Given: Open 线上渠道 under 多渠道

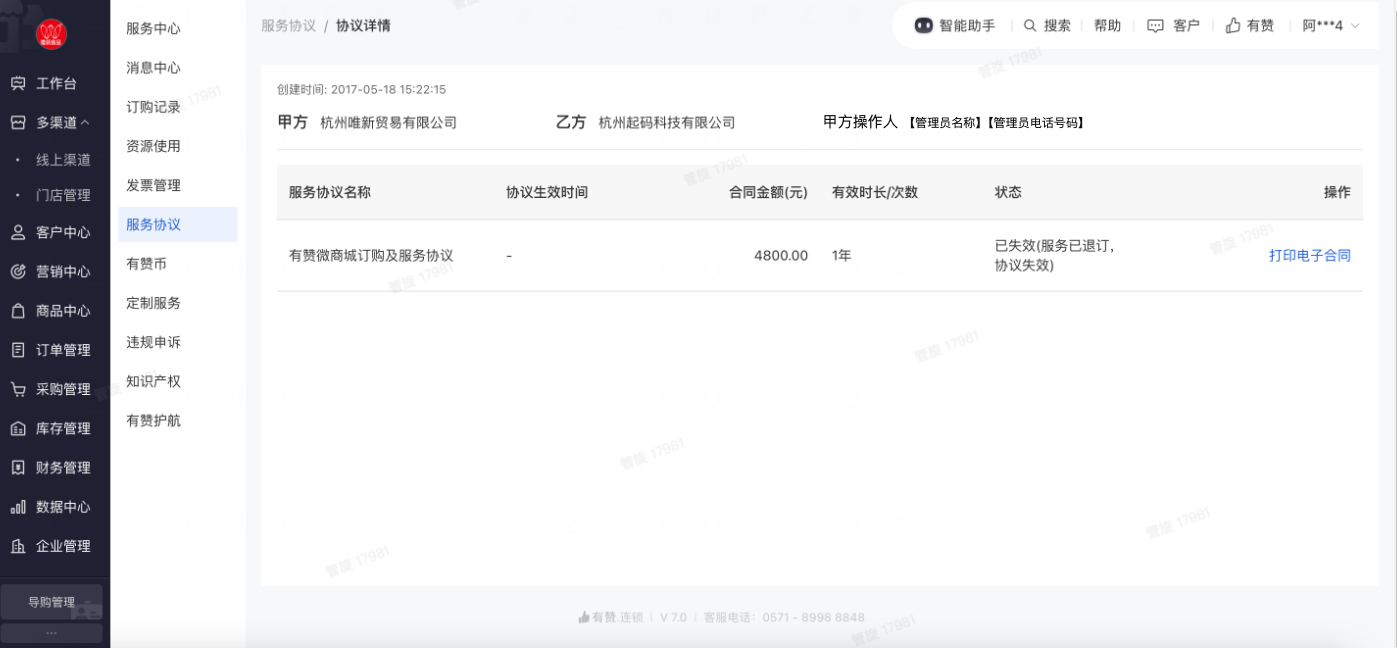Looking at the screenshot, I should (63, 160).
